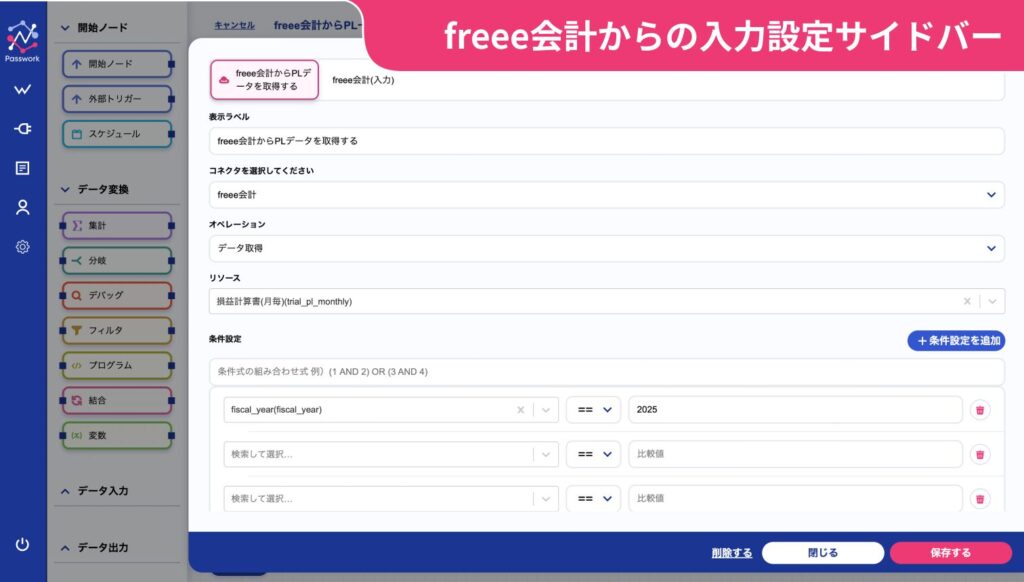Open the Passwork logo home

(x=23, y=41)
